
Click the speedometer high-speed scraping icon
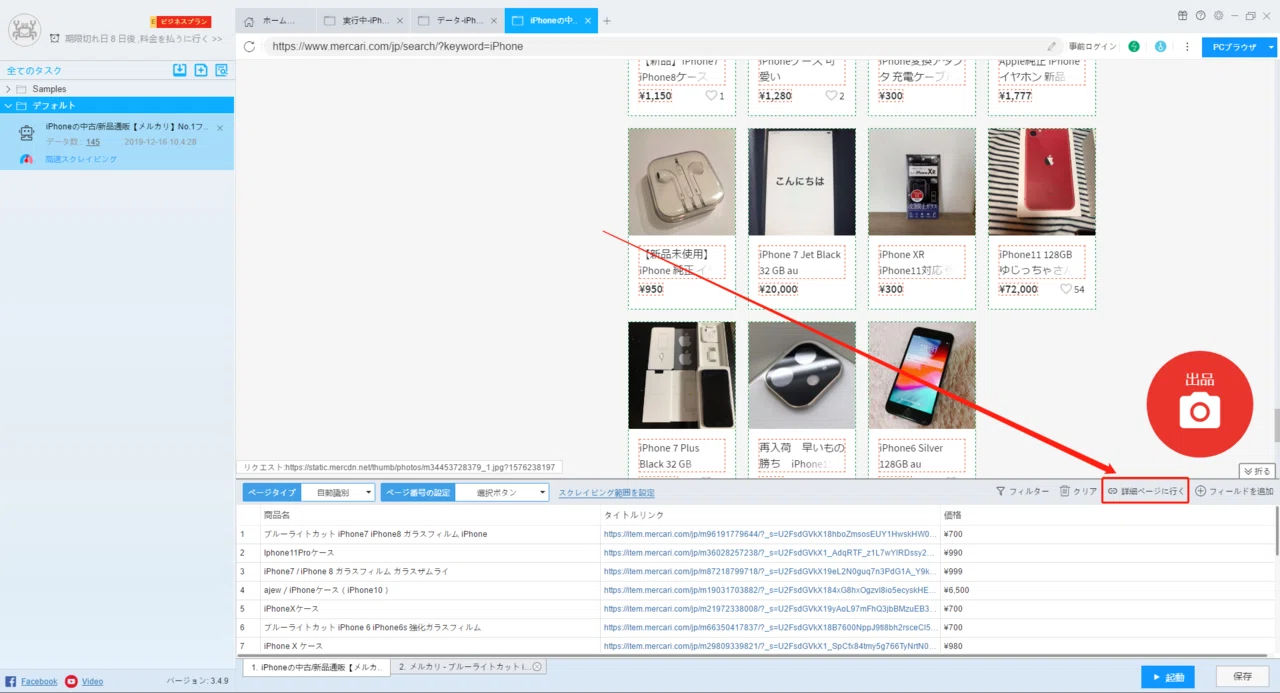point(27,159)
